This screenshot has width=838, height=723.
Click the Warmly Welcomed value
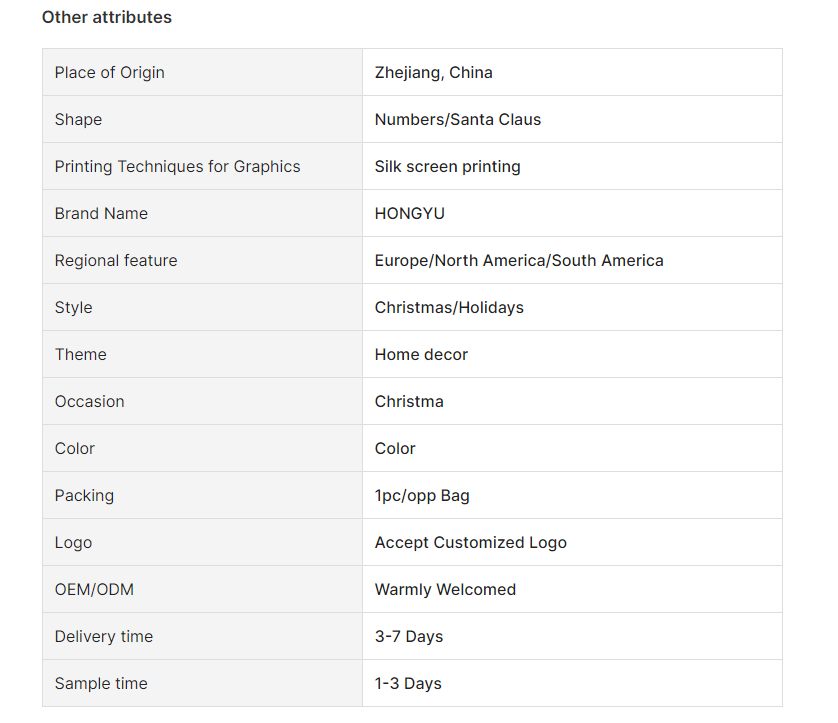coord(445,590)
